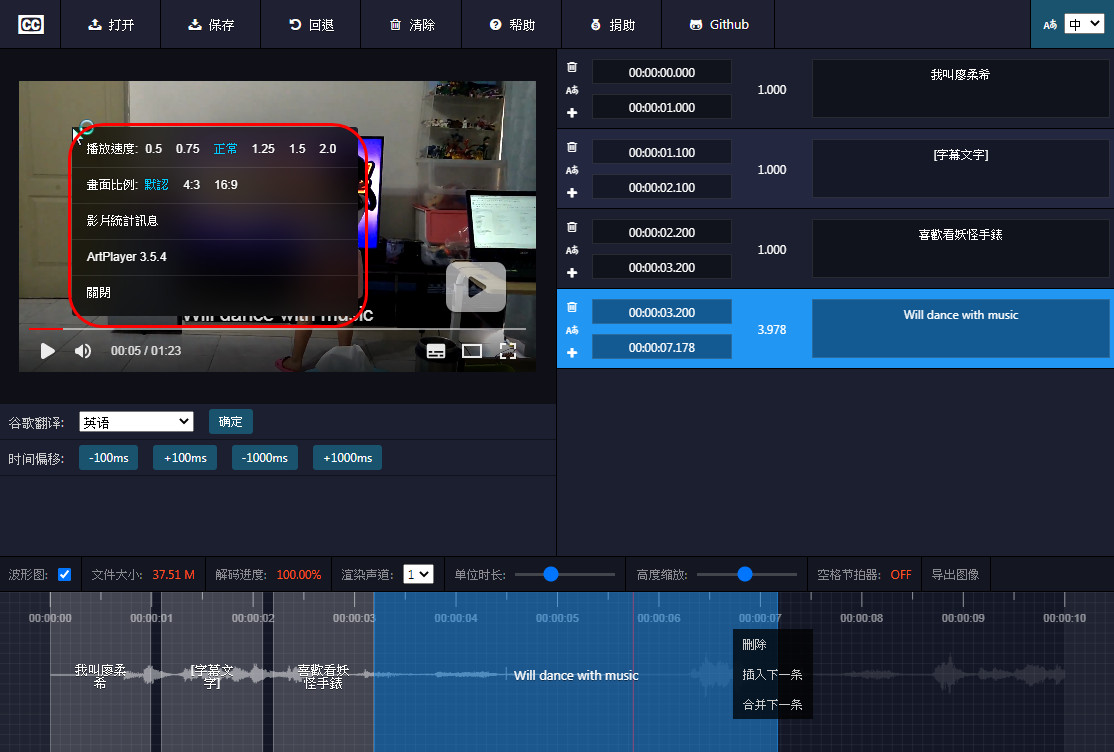Edit the 我叫廖柔希 subtitle text box
This screenshot has width=1114, height=752.
[961, 89]
